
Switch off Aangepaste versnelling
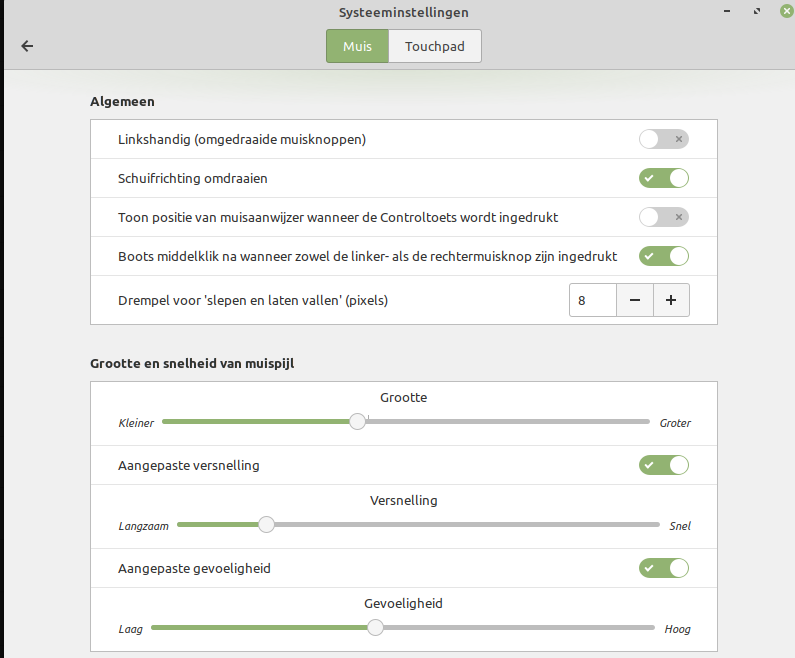(664, 465)
